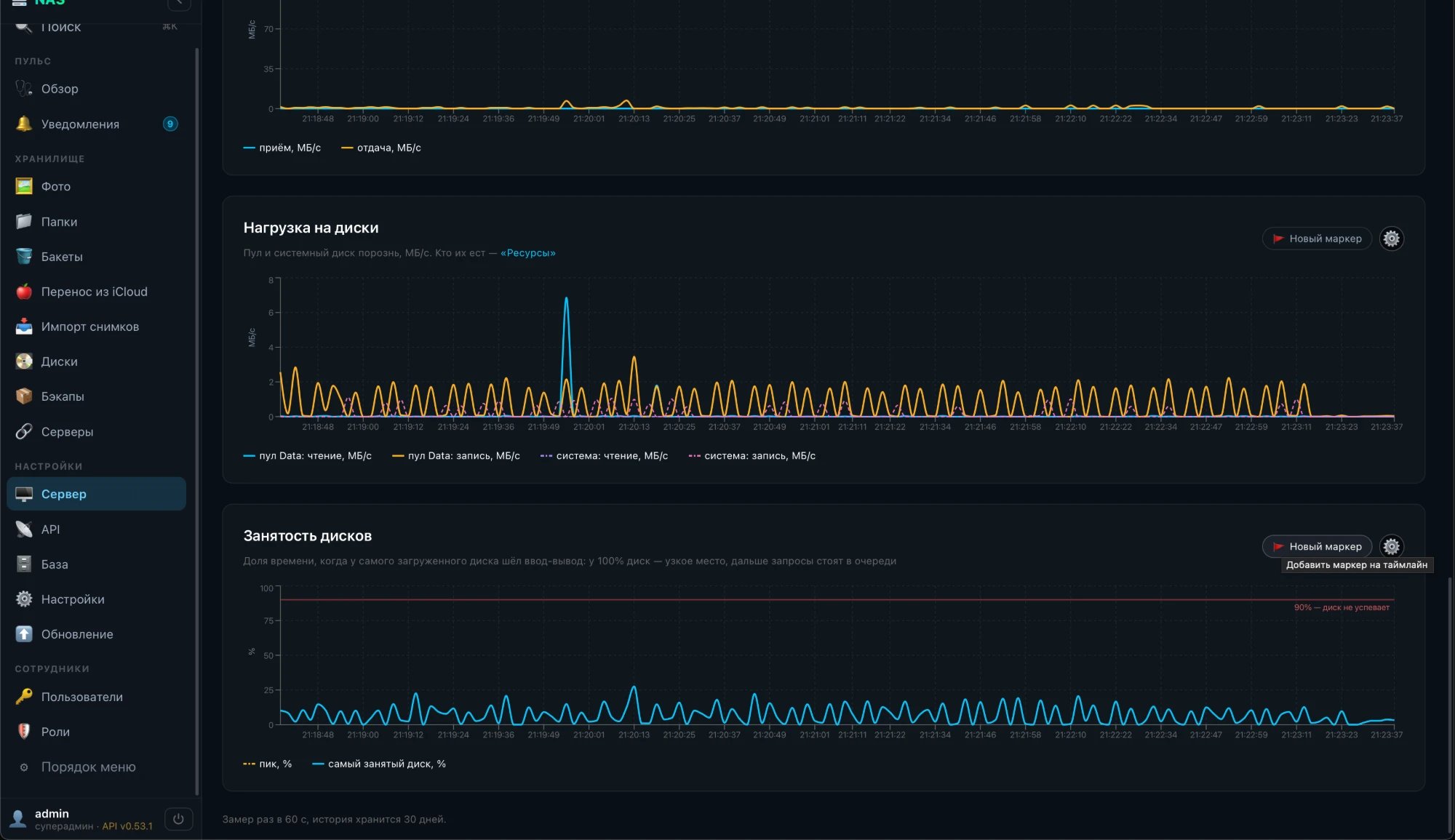The image size is (1455, 840).
Task: Open the Фото section
Action: click(x=96, y=186)
